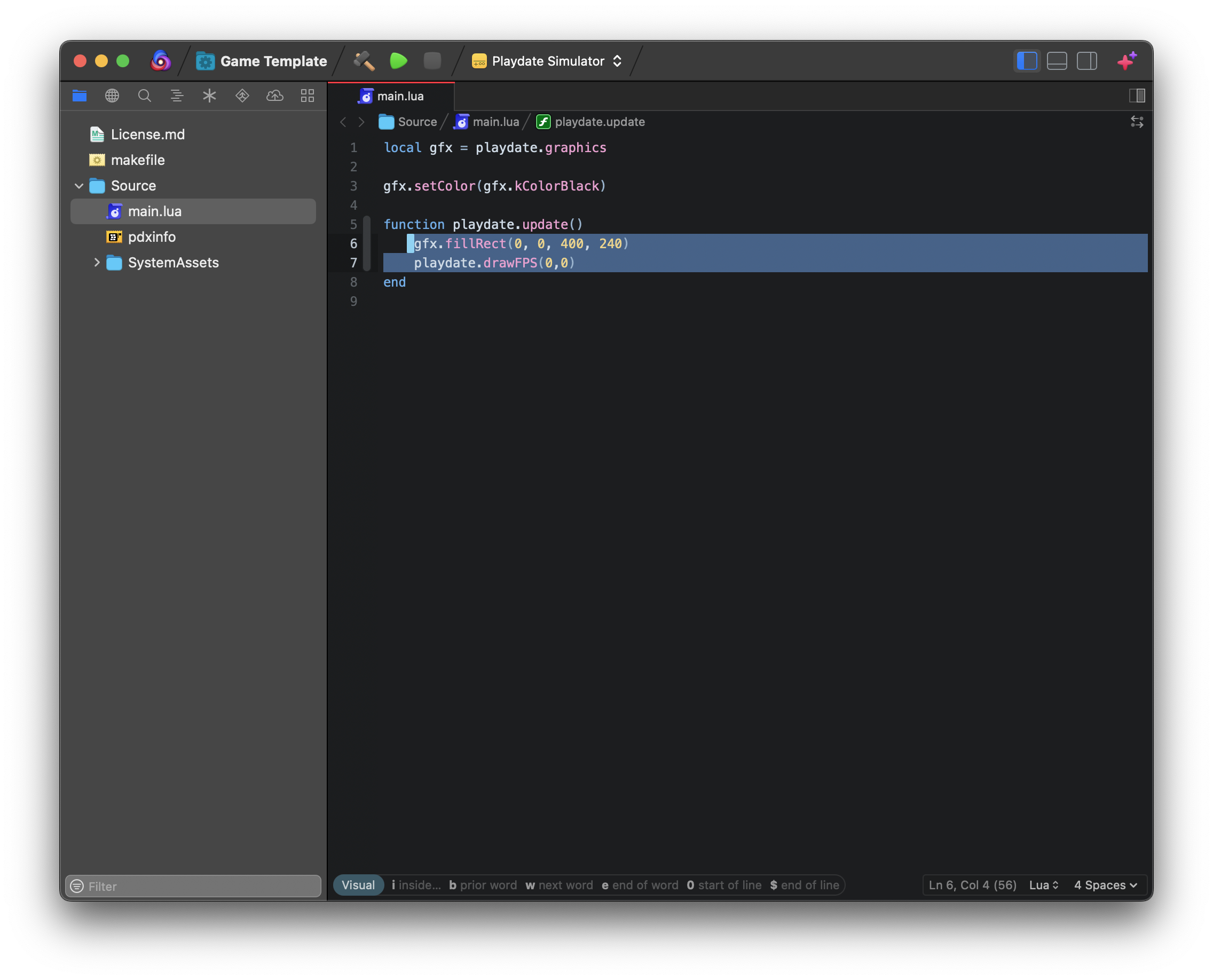Click the Visual mode indicator
The height and width of the screenshot is (980, 1213).
pos(358,885)
